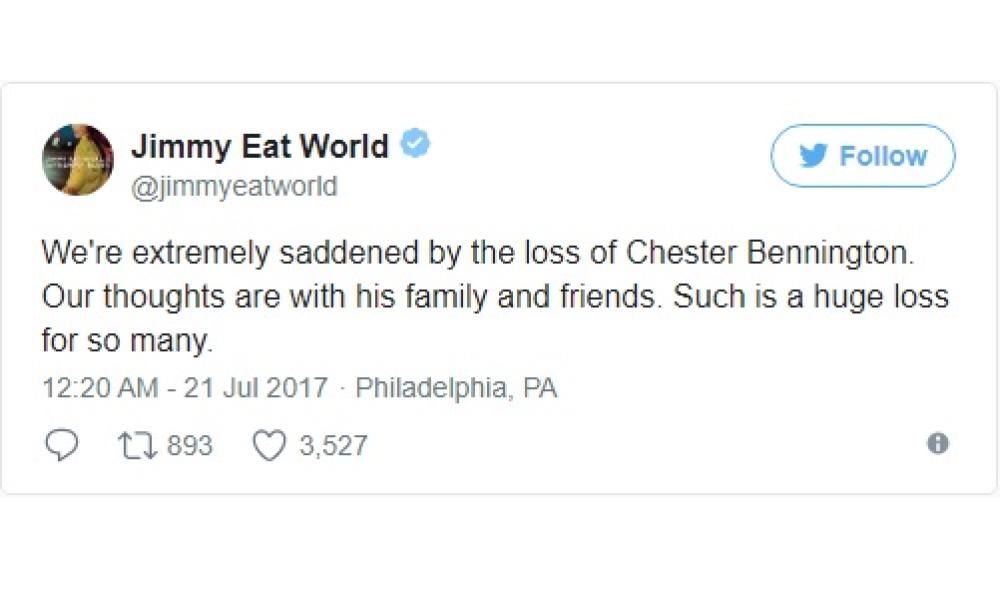Click the blue verified badge

pos(415,145)
